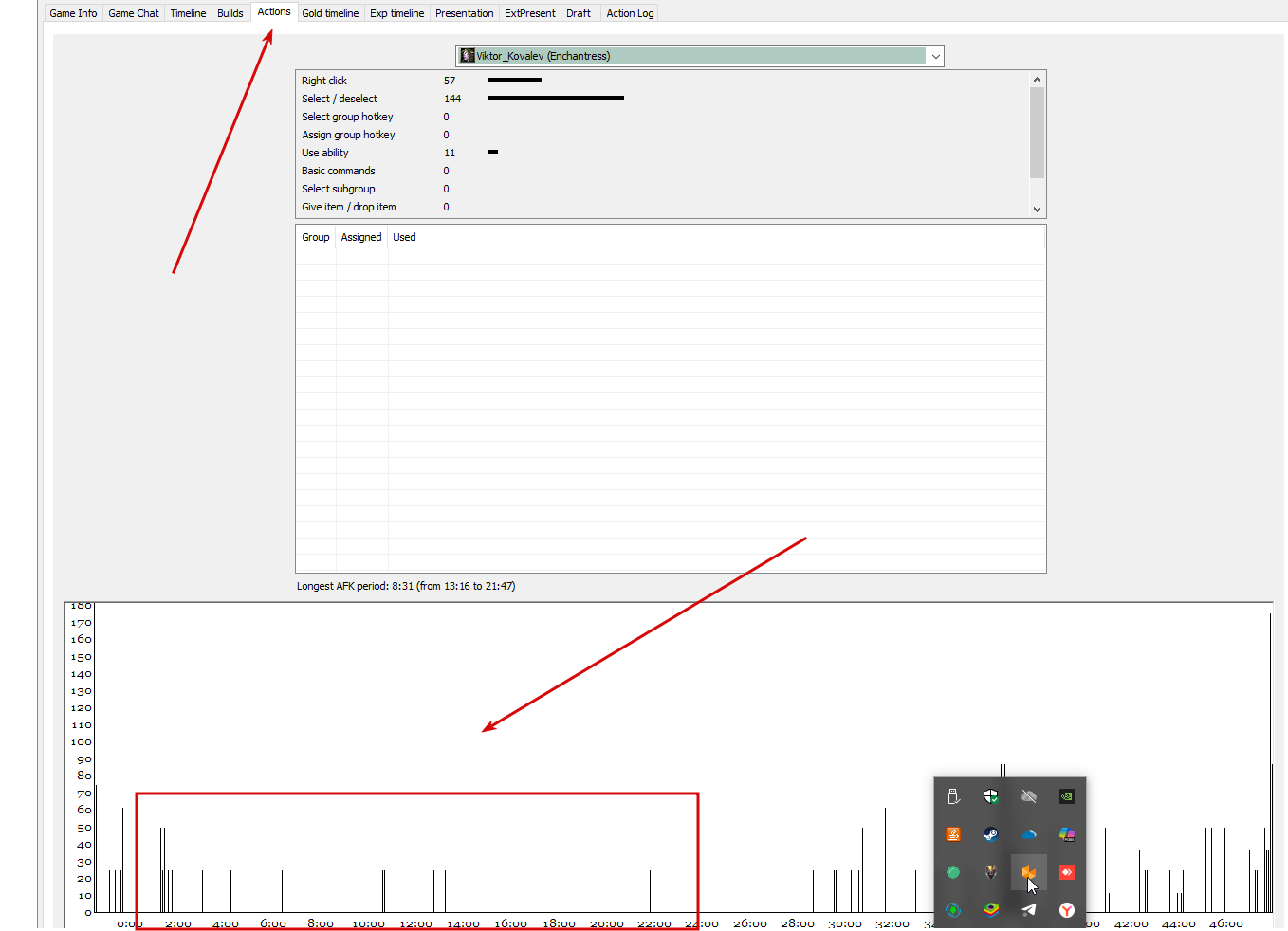Click the Assigned column header
Screen dimensions: 1288x931
tap(361, 237)
